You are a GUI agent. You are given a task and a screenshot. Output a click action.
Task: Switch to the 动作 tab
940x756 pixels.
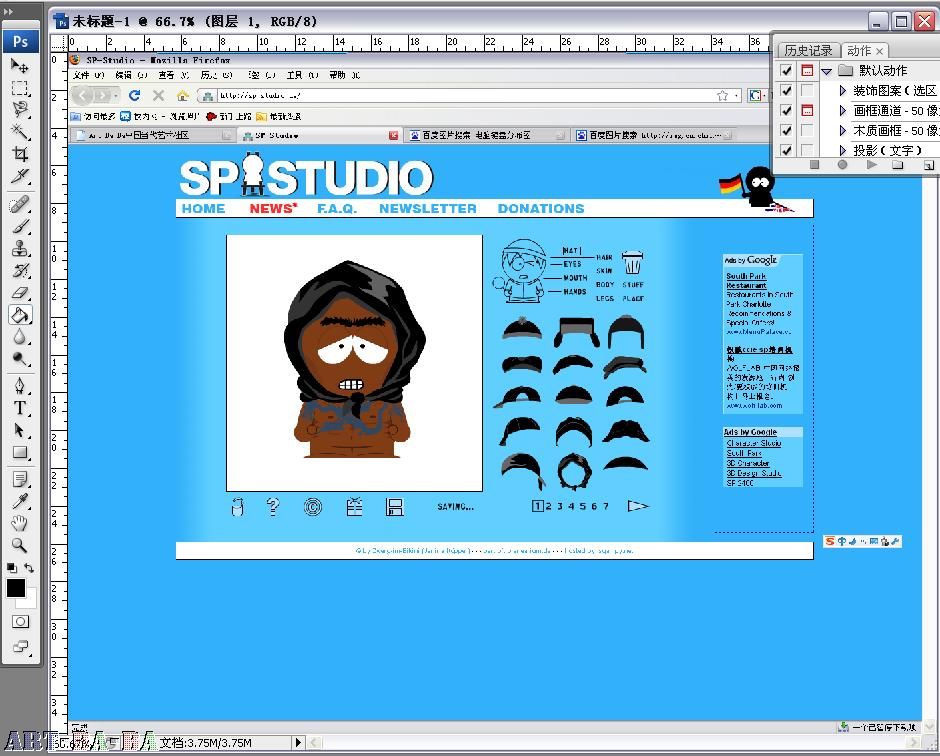[x=858, y=50]
